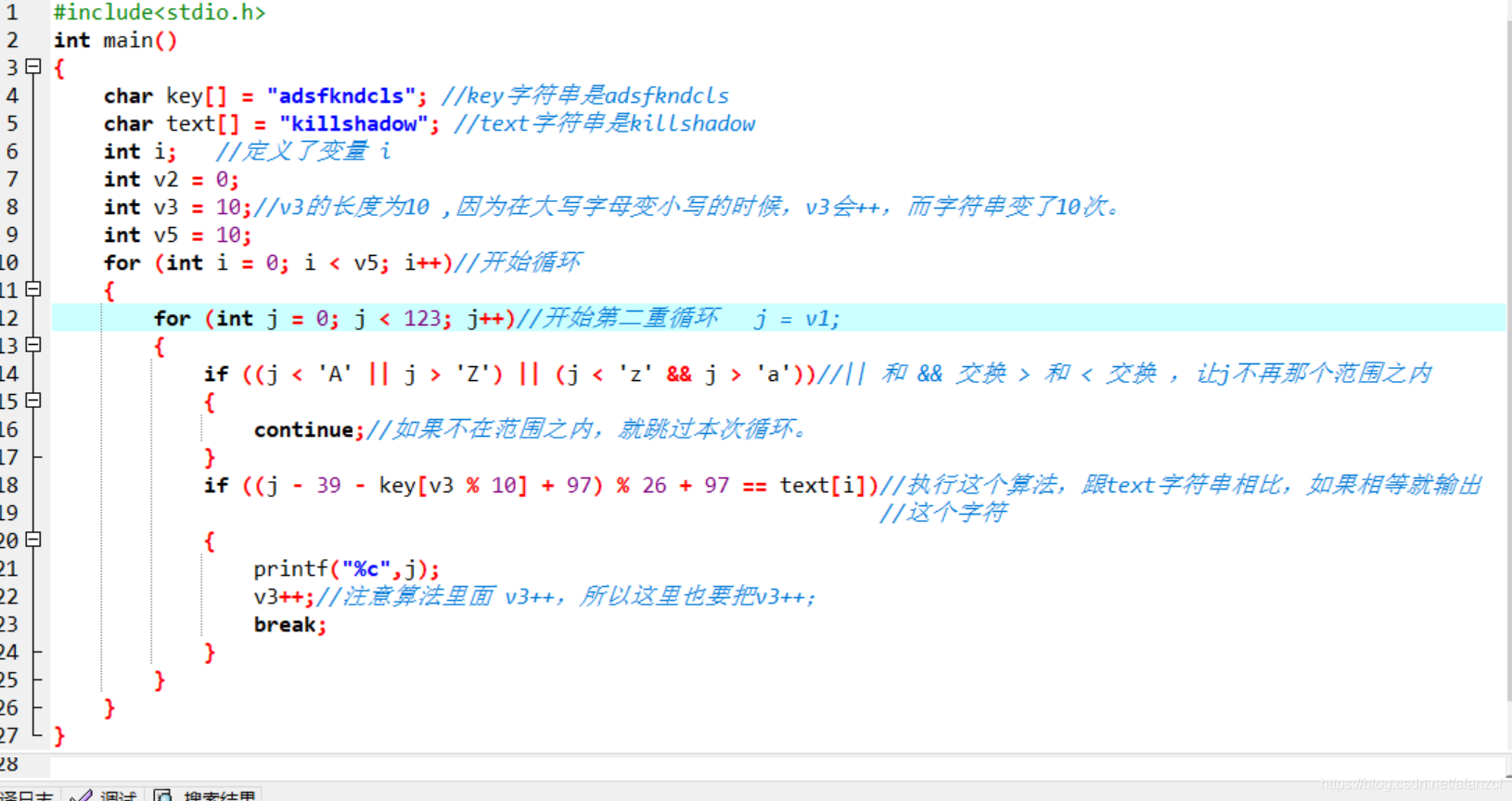Click the "int main()" declaration

pos(115,41)
